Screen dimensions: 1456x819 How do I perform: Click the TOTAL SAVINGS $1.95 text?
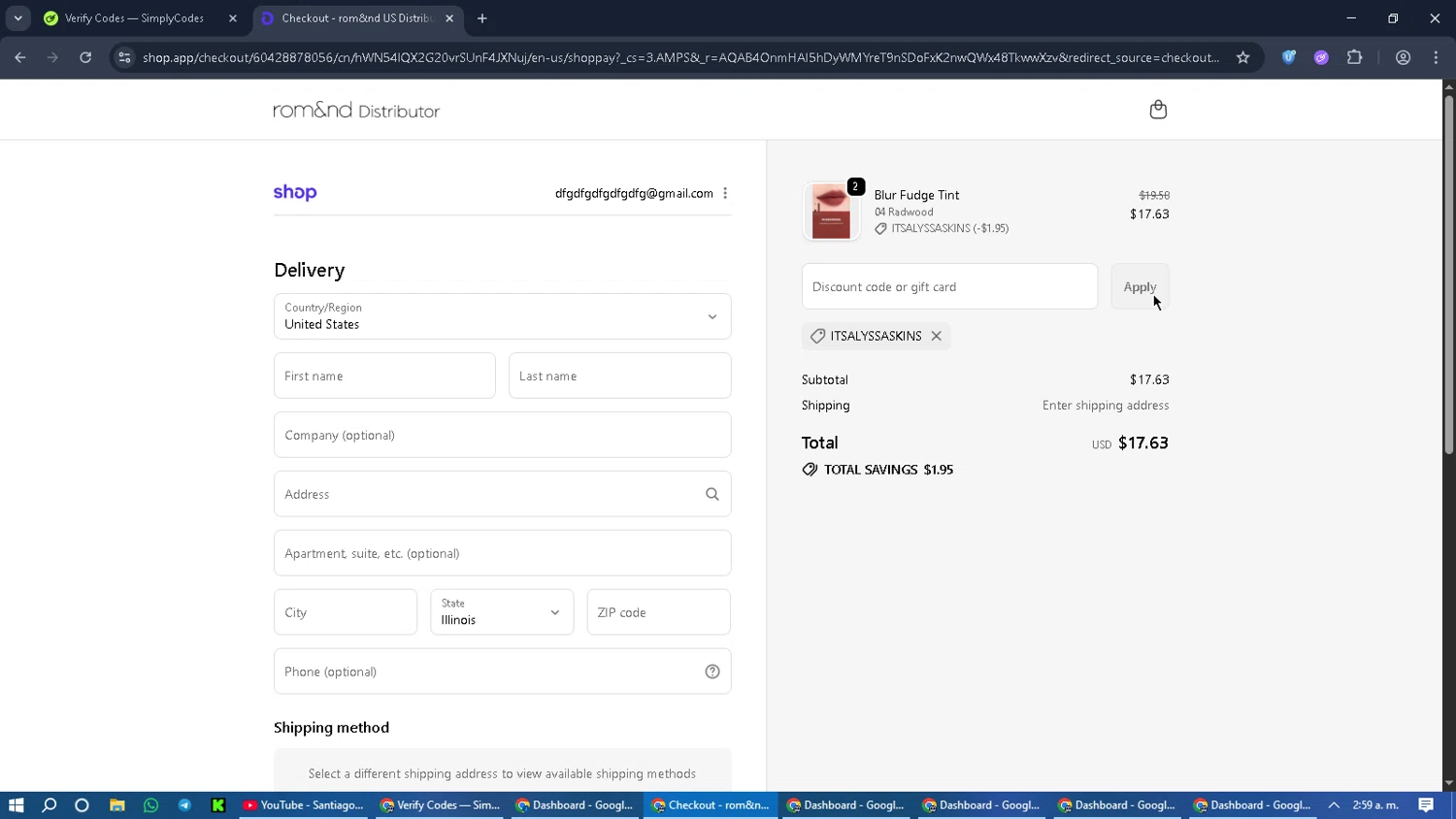click(x=888, y=470)
